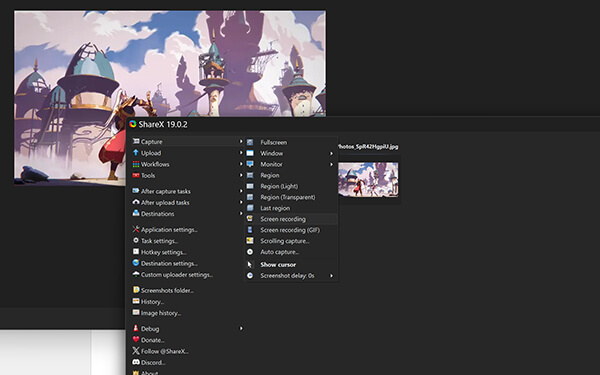Click the Destination settings globe icon

point(136,262)
